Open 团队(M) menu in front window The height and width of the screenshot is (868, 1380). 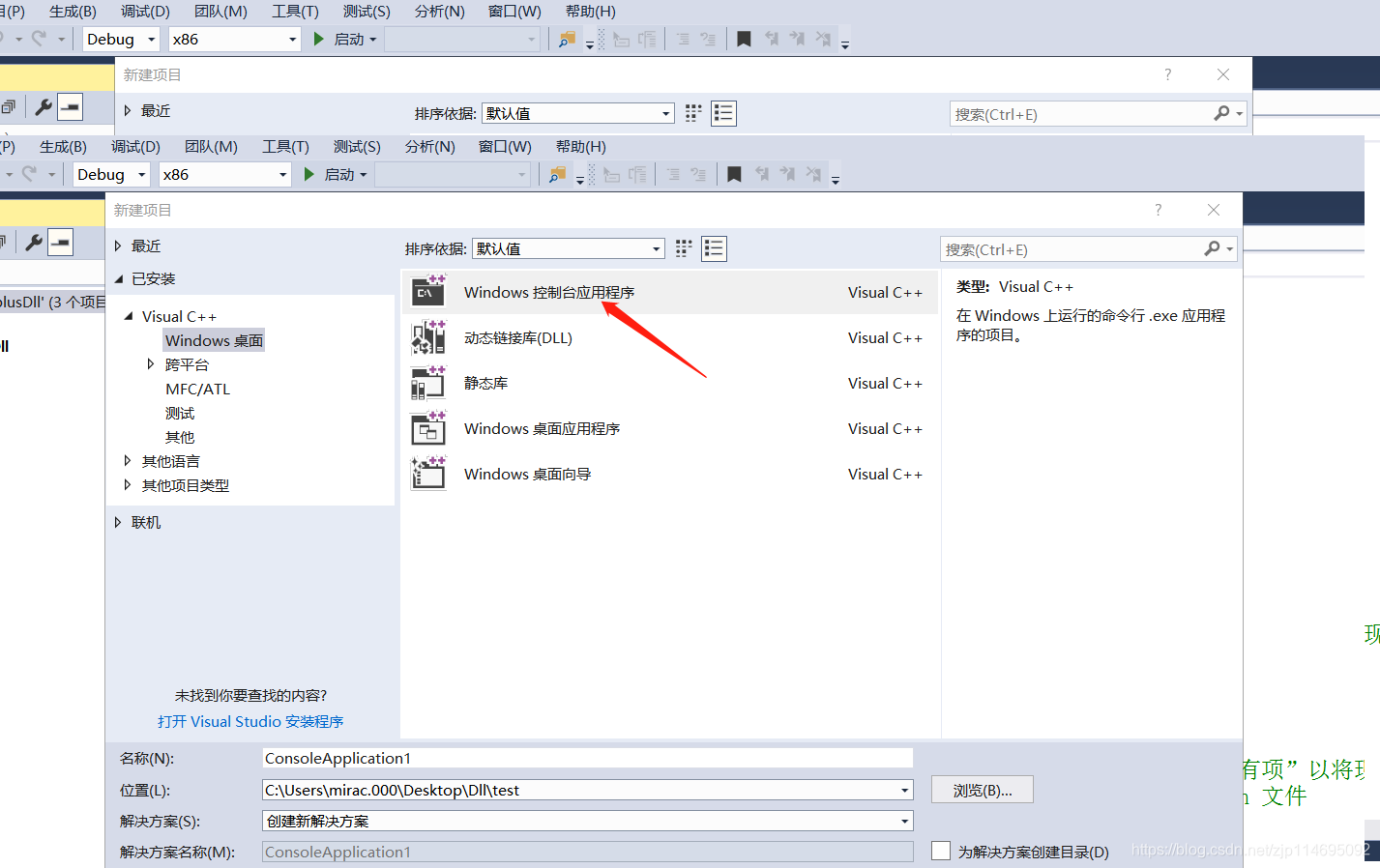tap(211, 146)
